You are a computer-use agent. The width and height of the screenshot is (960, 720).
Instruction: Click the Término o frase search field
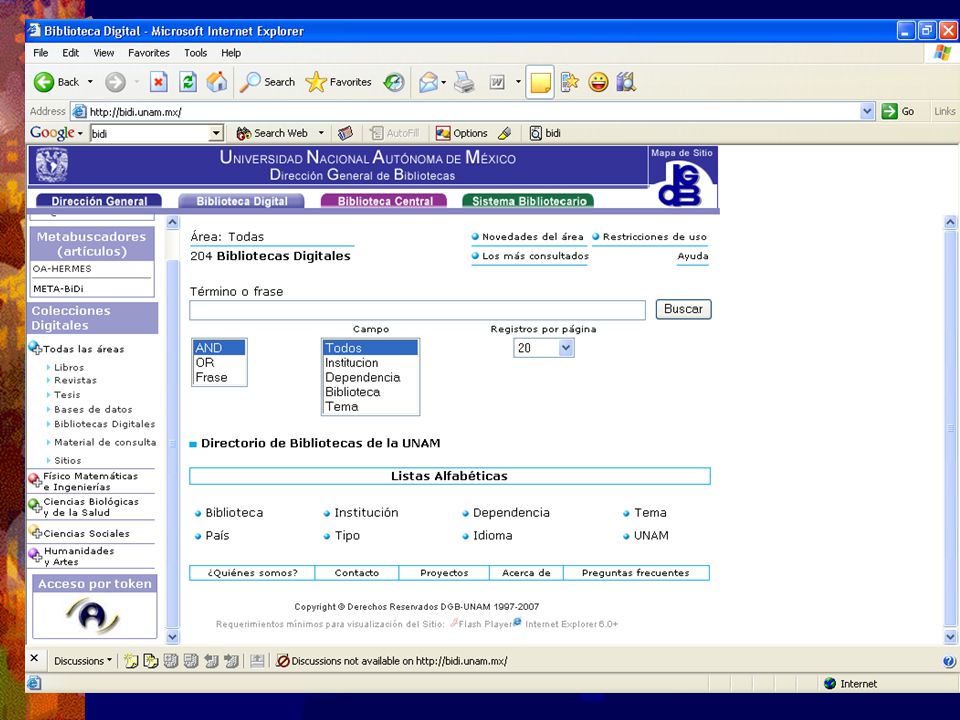418,310
